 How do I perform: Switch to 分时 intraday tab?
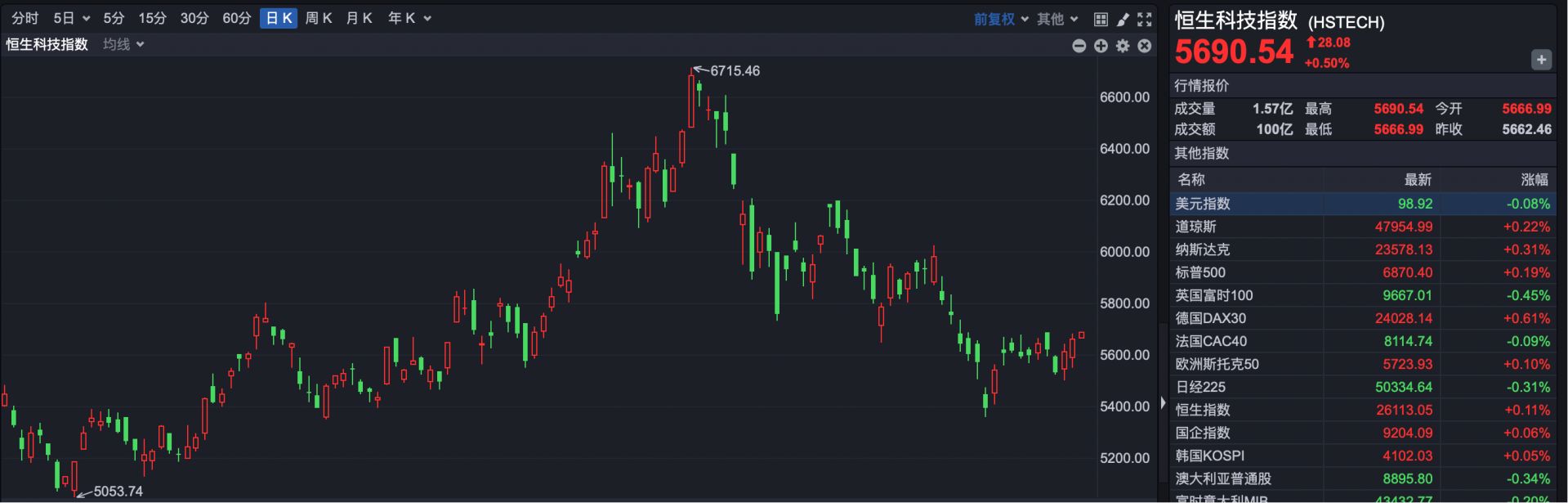[x=25, y=18]
